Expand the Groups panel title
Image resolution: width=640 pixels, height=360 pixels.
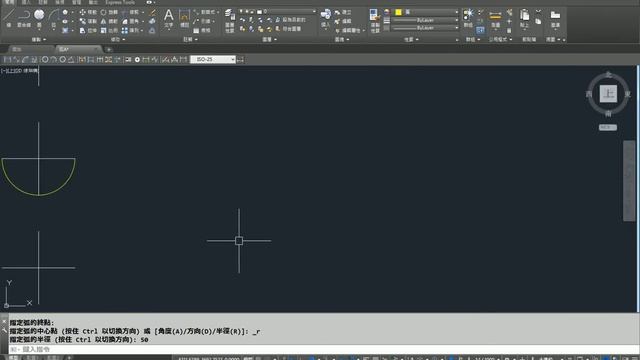coord(473,40)
